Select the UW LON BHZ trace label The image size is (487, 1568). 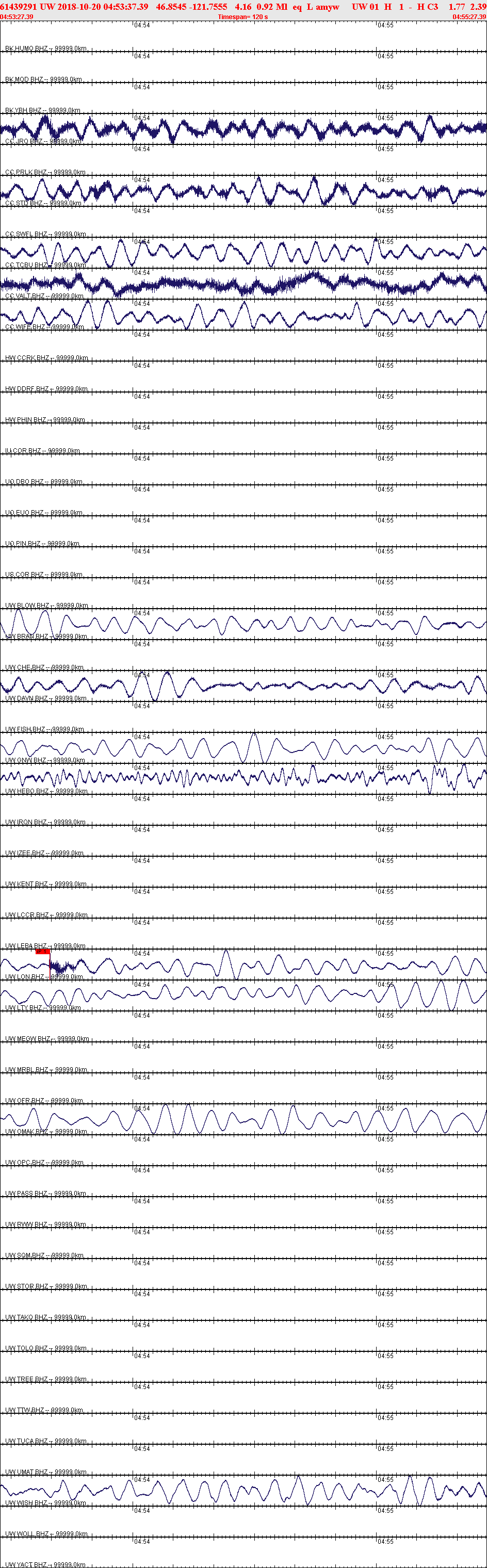click(x=44, y=976)
